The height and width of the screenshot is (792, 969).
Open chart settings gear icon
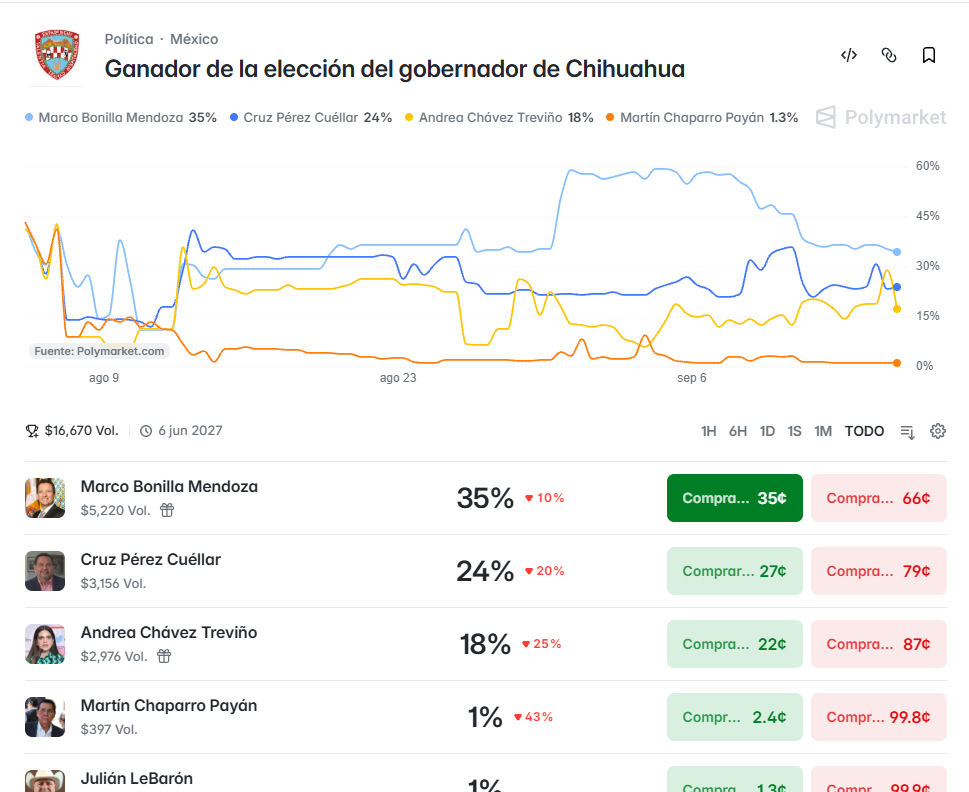point(937,431)
